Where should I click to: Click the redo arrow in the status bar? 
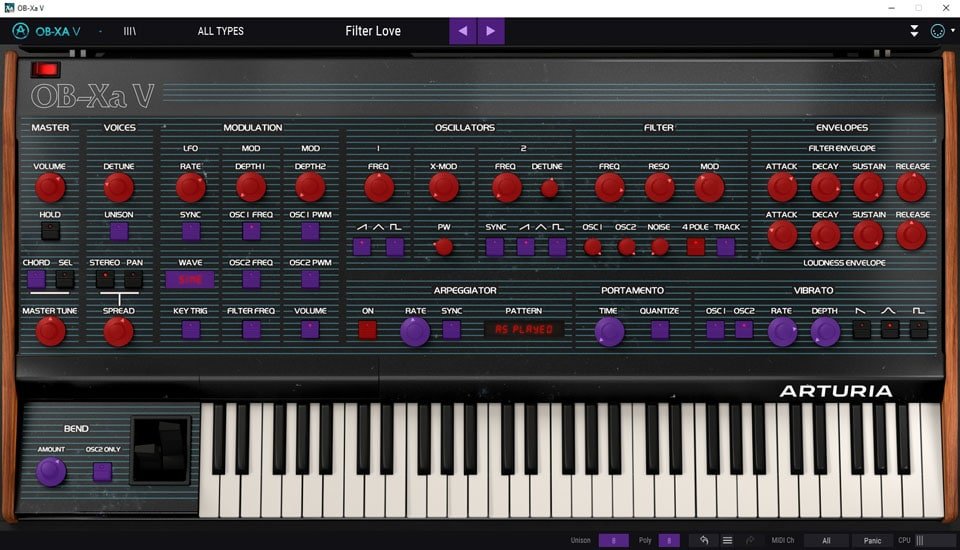click(x=750, y=540)
